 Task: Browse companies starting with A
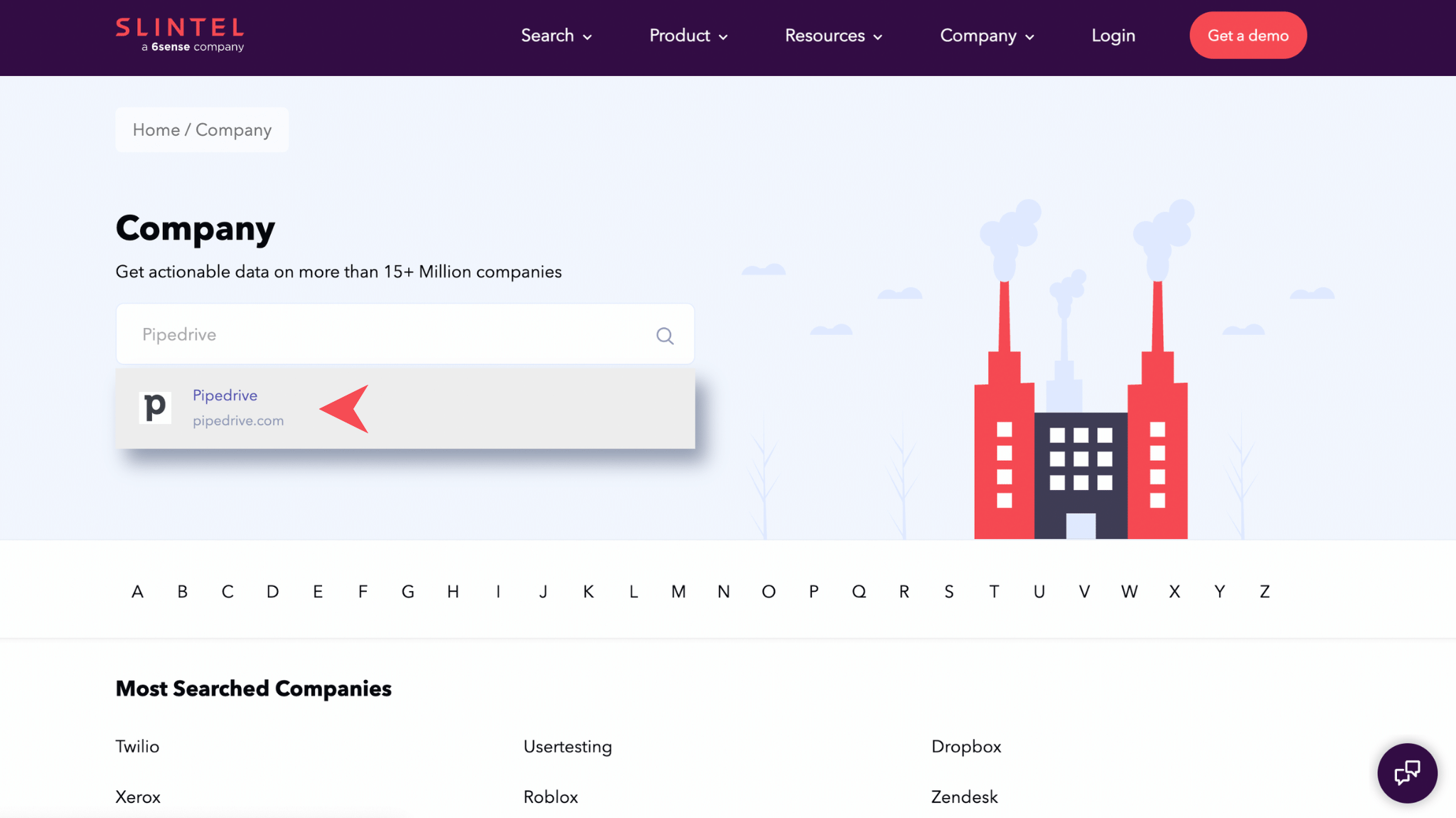pyautogui.click(x=137, y=592)
